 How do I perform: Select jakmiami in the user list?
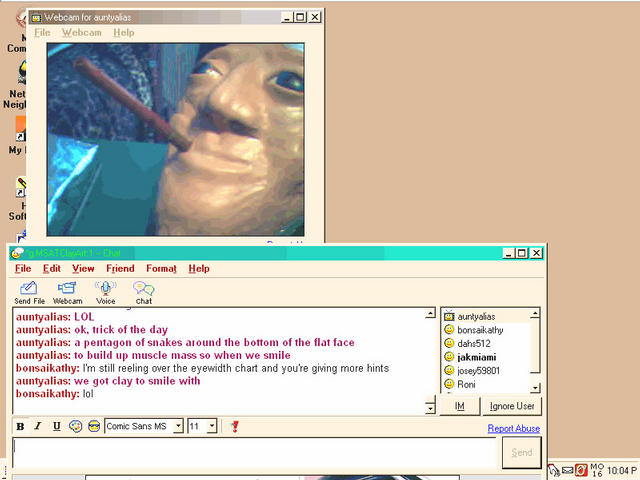[x=477, y=357]
